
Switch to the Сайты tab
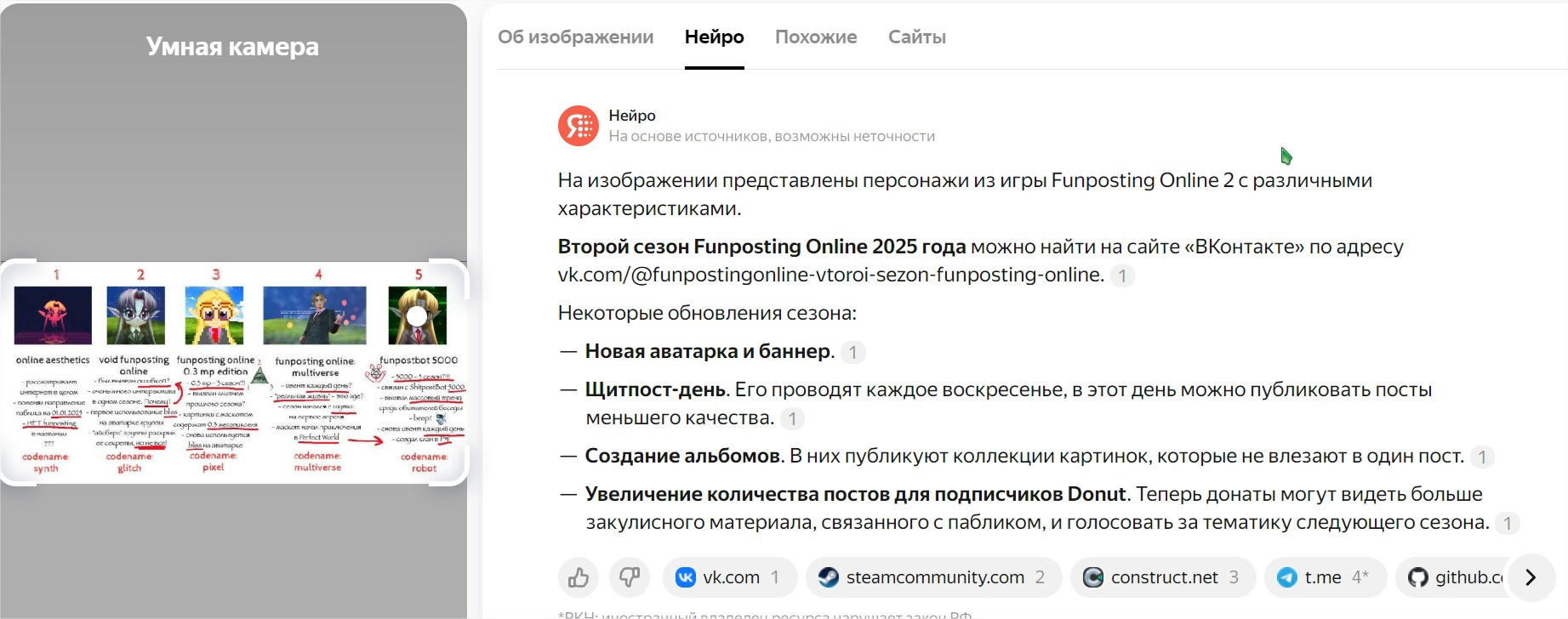click(916, 37)
